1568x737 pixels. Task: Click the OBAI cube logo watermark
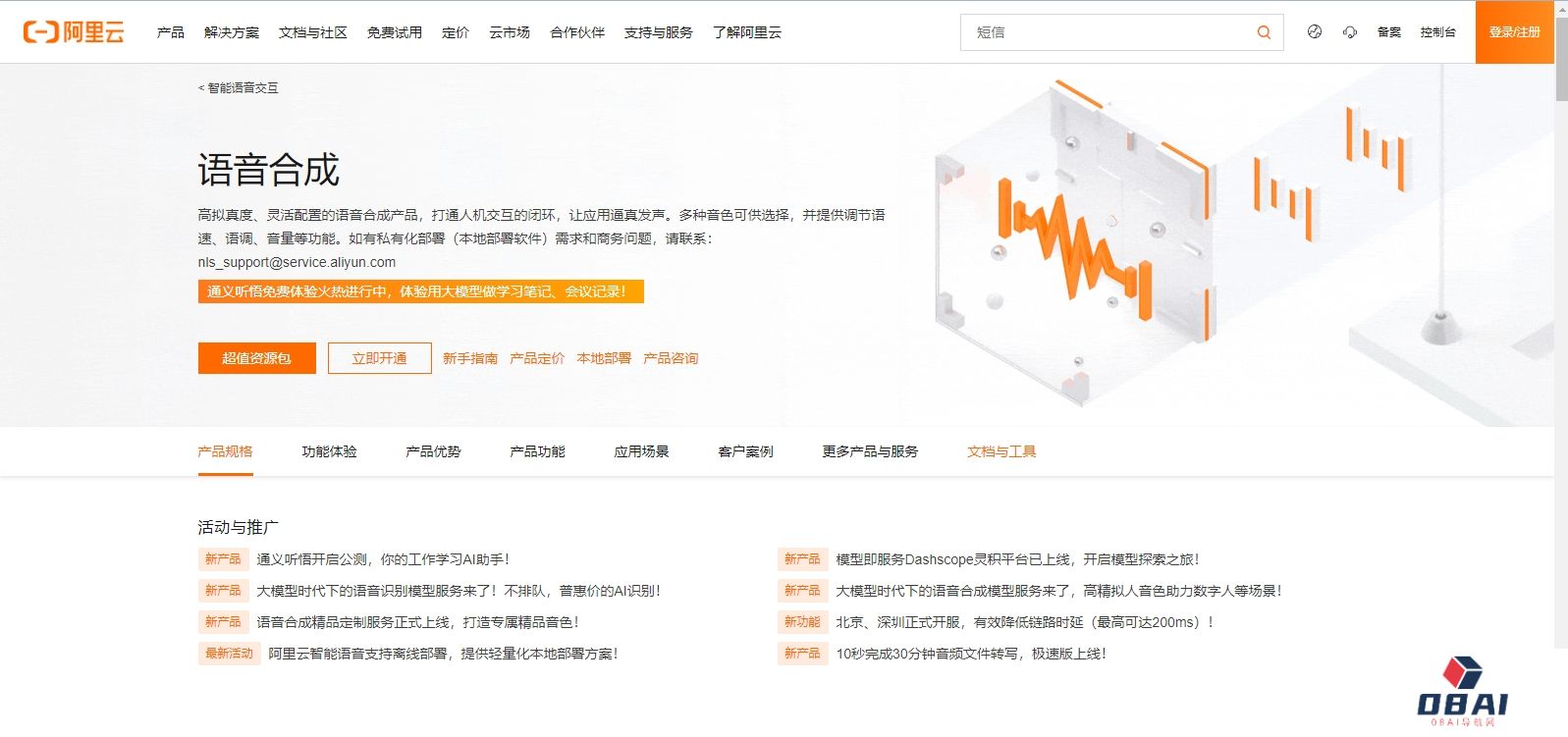[1462, 692]
